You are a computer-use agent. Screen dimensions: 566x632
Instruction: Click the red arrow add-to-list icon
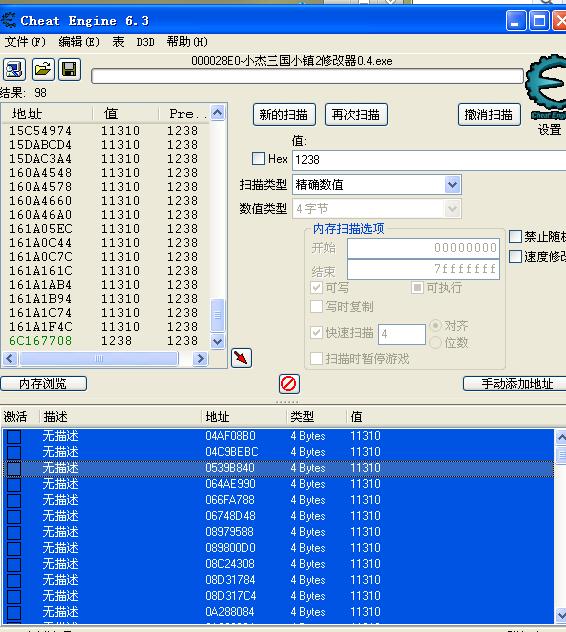click(241, 358)
